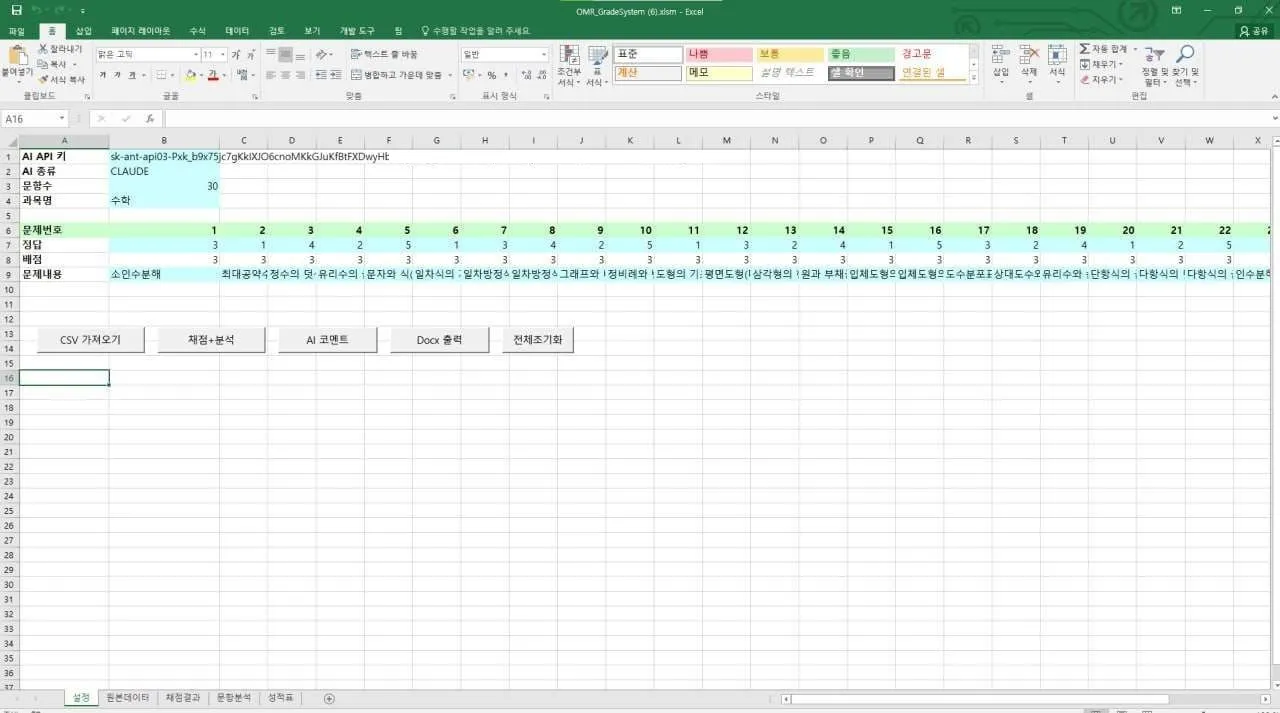Click the comma style icon
Viewport: 1280px width, 713px height.
pos(506,75)
